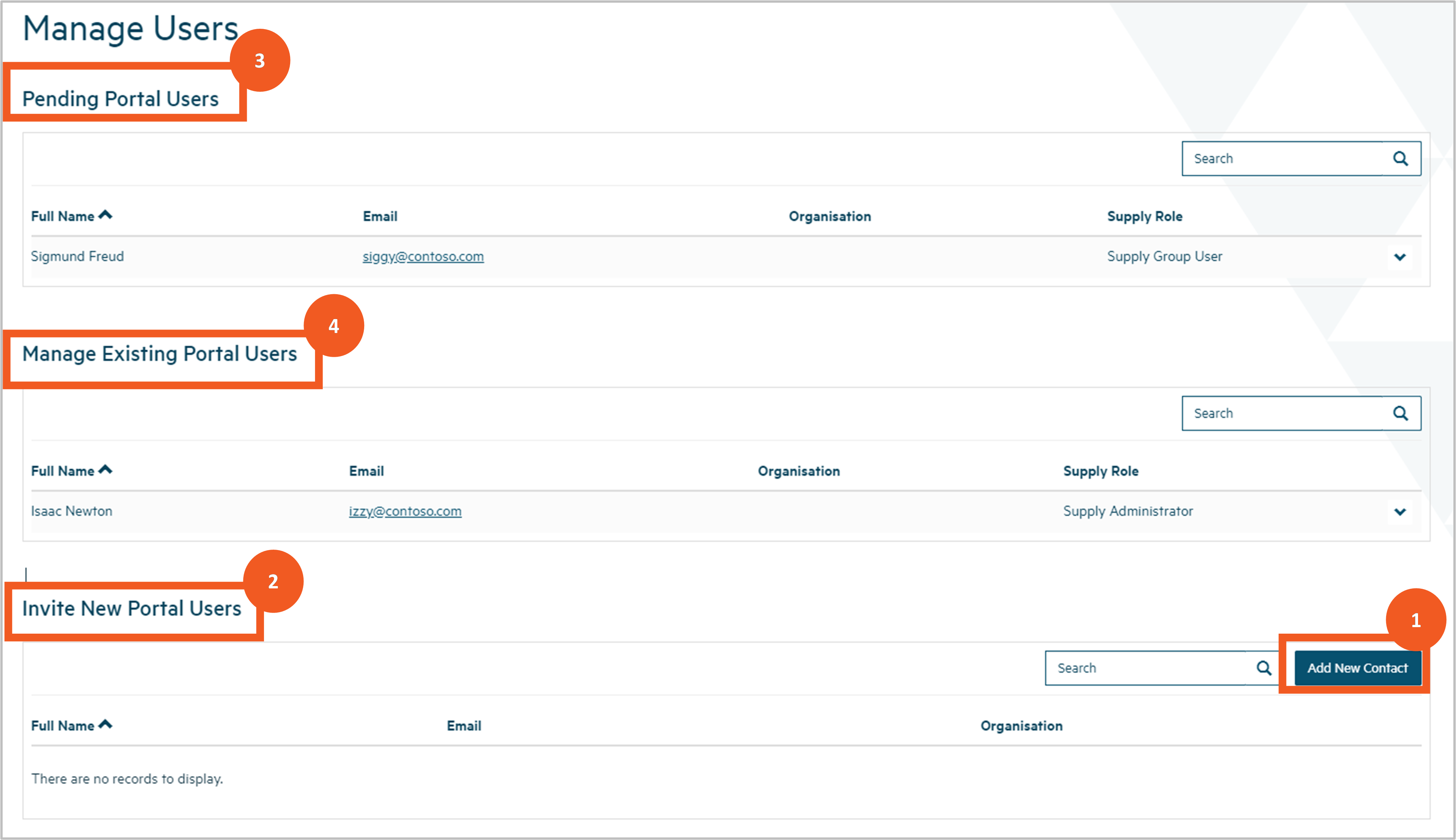Click the Search field in Pending Portal Users
Viewport: 1456px width, 840px height.
tap(1281, 159)
